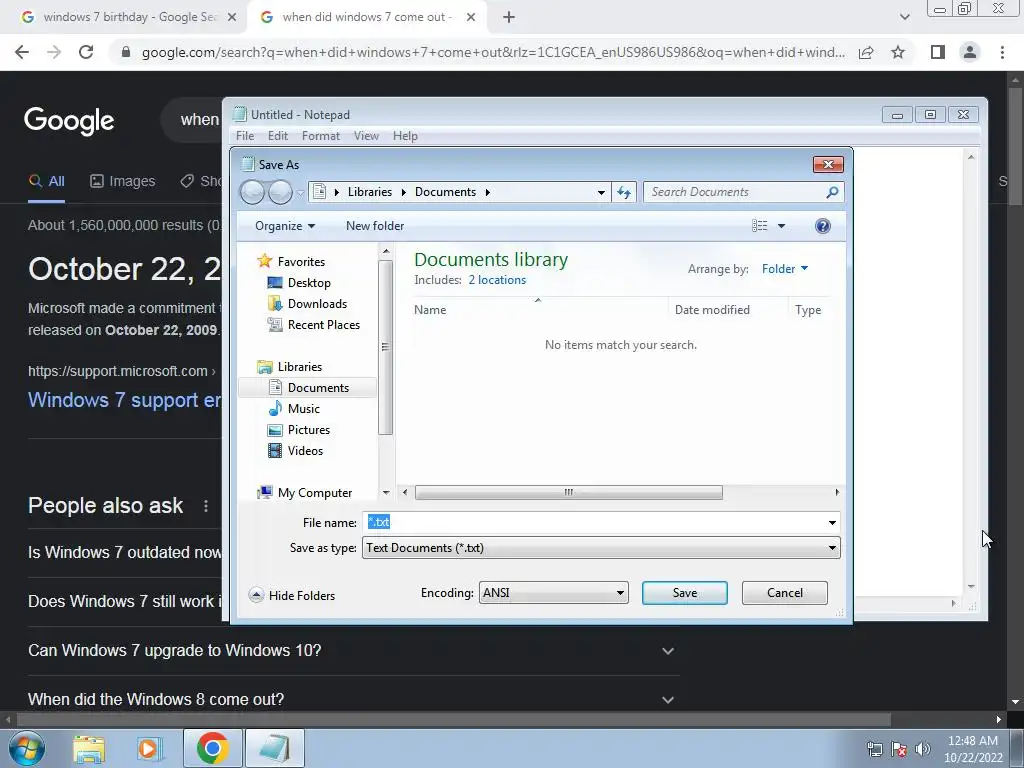The image size is (1024, 768).
Task: Open Encoding ANSI dropdown
Action: pyautogui.click(x=554, y=593)
